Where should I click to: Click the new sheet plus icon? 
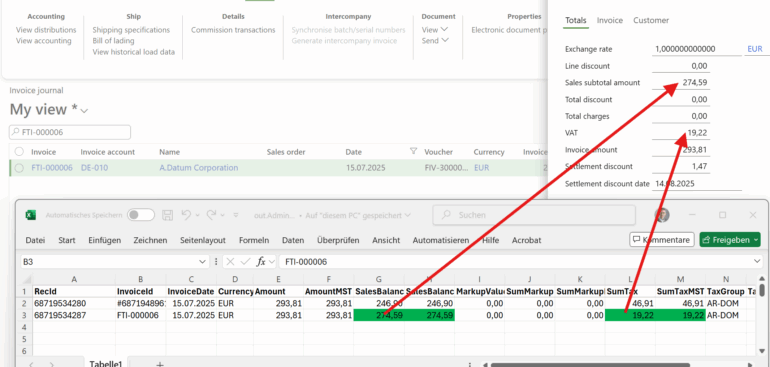point(160,364)
